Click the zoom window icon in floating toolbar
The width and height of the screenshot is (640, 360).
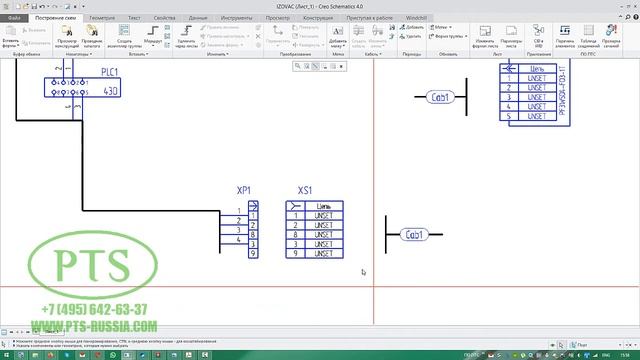(307, 66)
